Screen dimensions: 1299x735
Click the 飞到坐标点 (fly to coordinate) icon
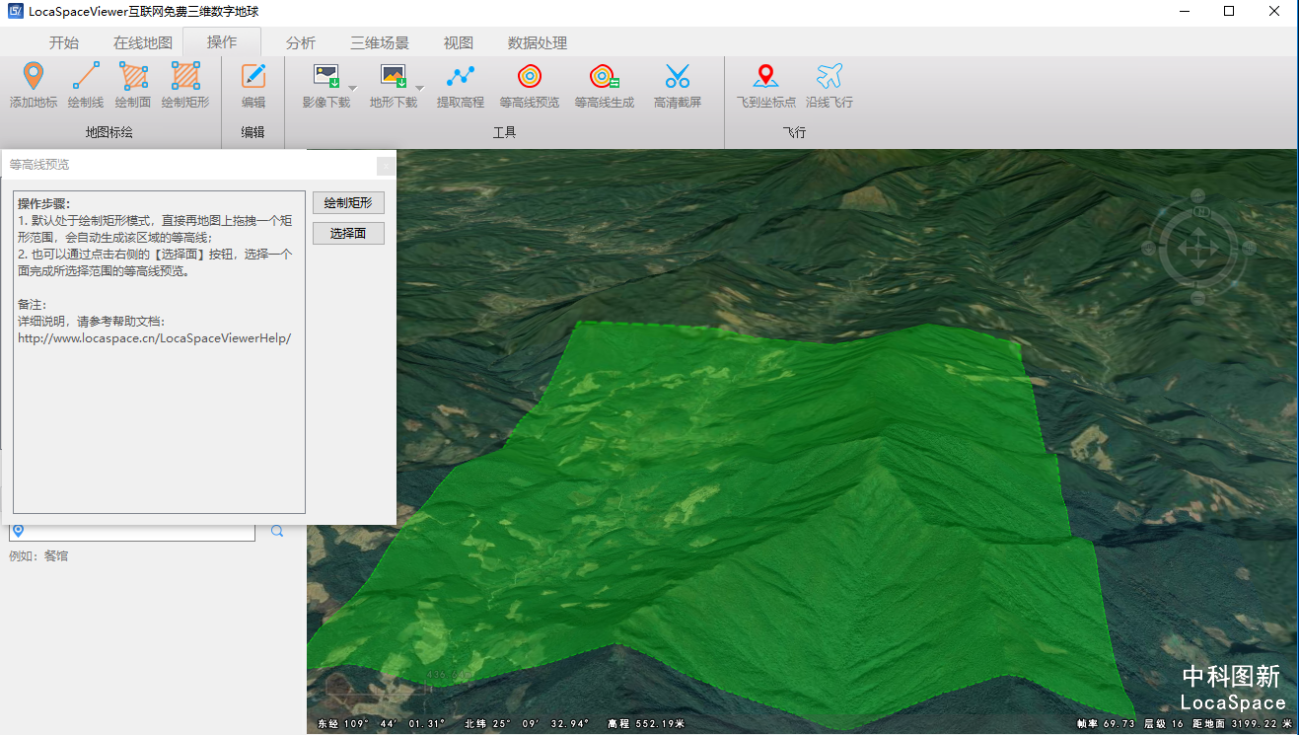click(766, 77)
